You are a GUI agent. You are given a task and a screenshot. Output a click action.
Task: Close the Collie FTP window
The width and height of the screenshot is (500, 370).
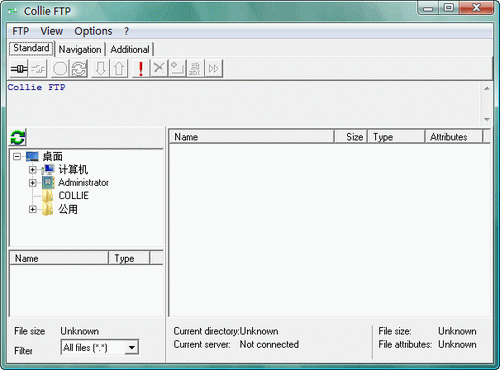coord(476,8)
